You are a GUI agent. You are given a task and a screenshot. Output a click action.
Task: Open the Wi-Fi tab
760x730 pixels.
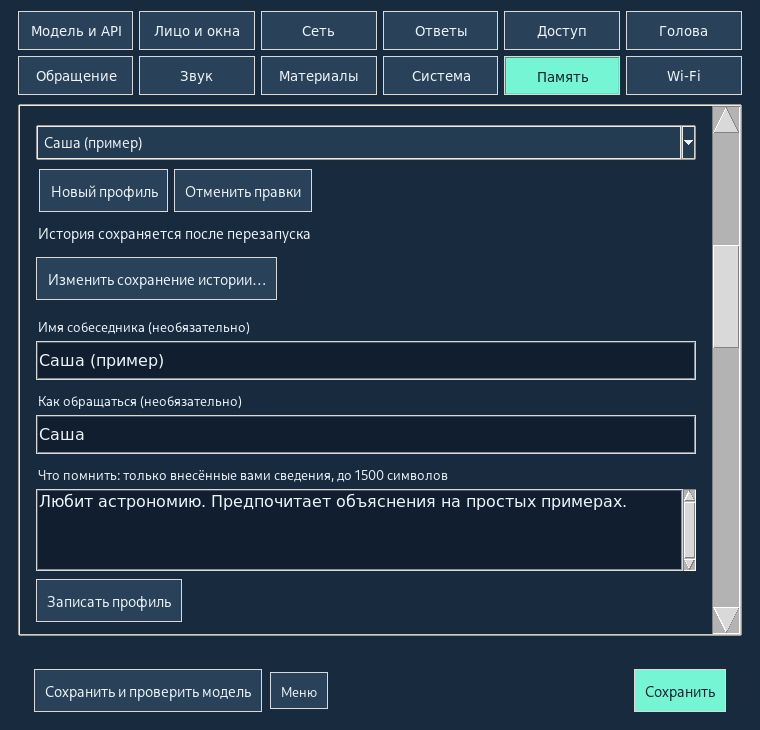click(x=683, y=76)
